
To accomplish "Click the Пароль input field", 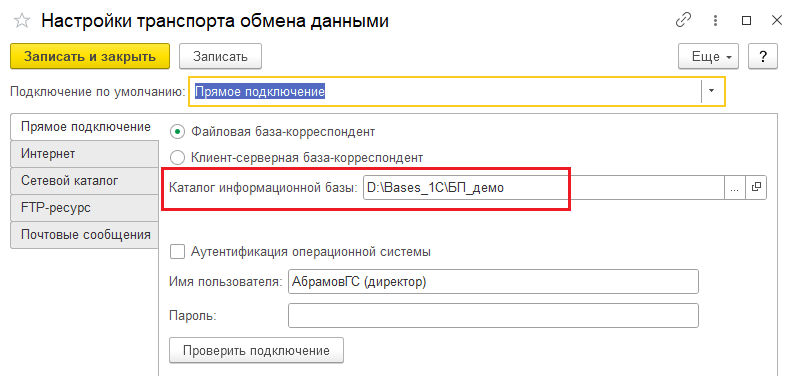I will pos(493,315).
